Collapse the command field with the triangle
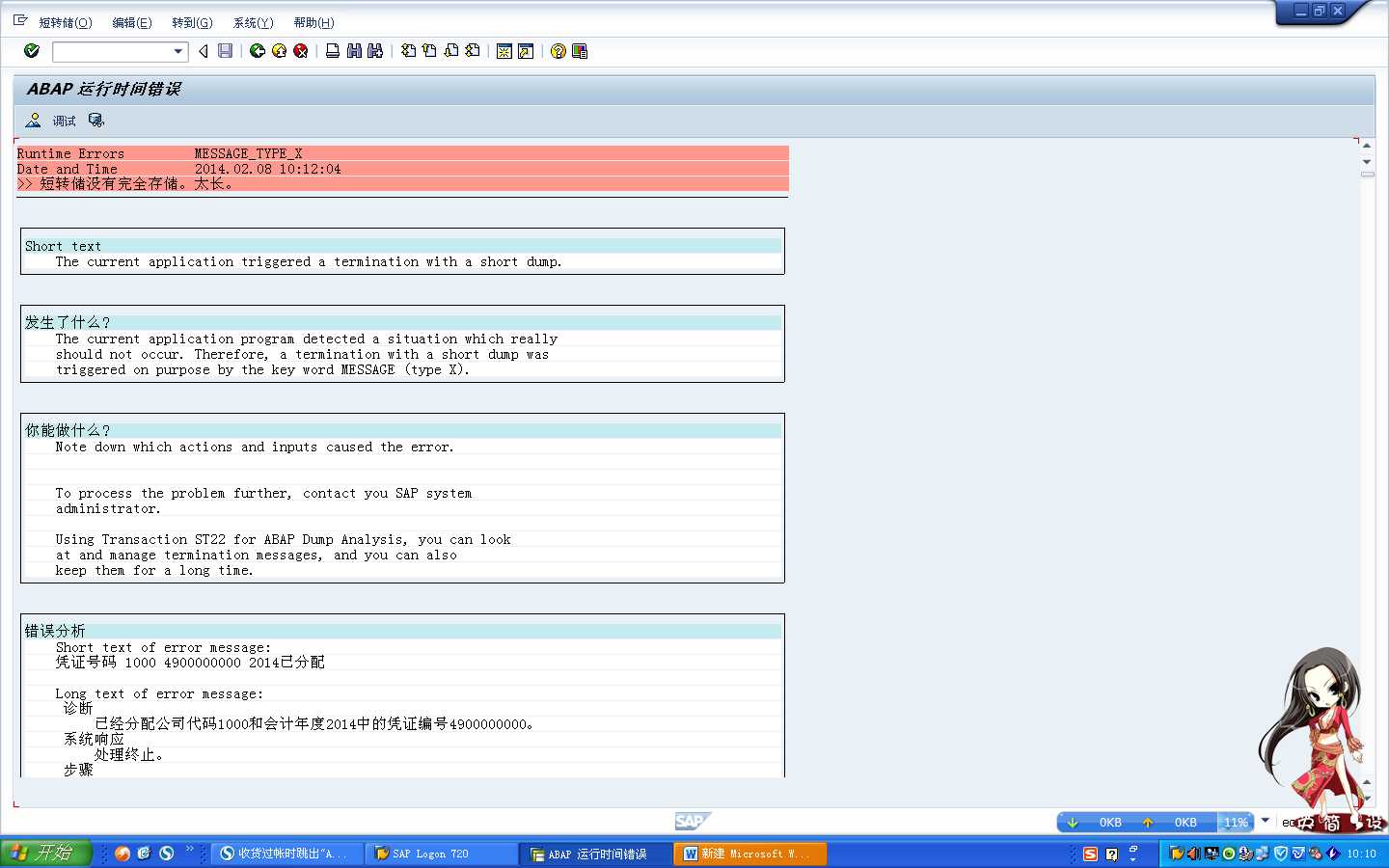1389x868 pixels. [x=204, y=51]
